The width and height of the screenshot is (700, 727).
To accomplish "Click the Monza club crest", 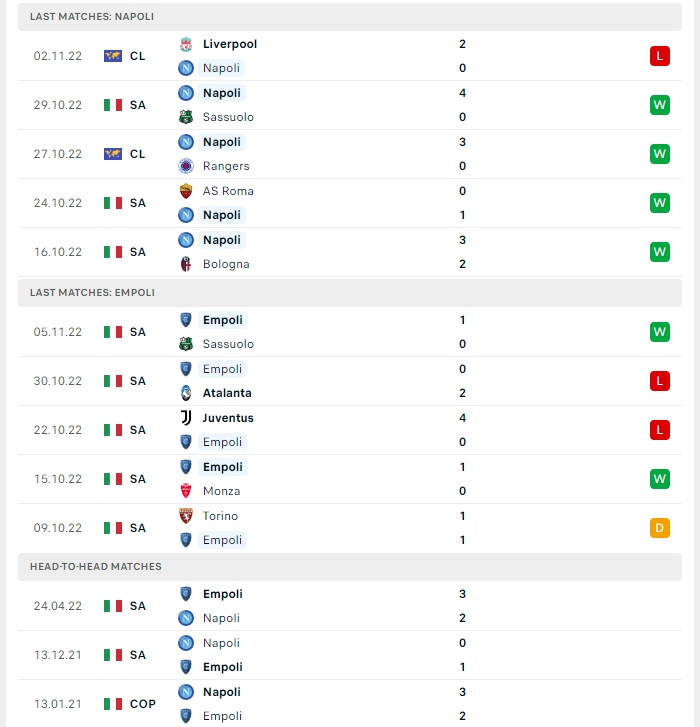I will click(186, 491).
